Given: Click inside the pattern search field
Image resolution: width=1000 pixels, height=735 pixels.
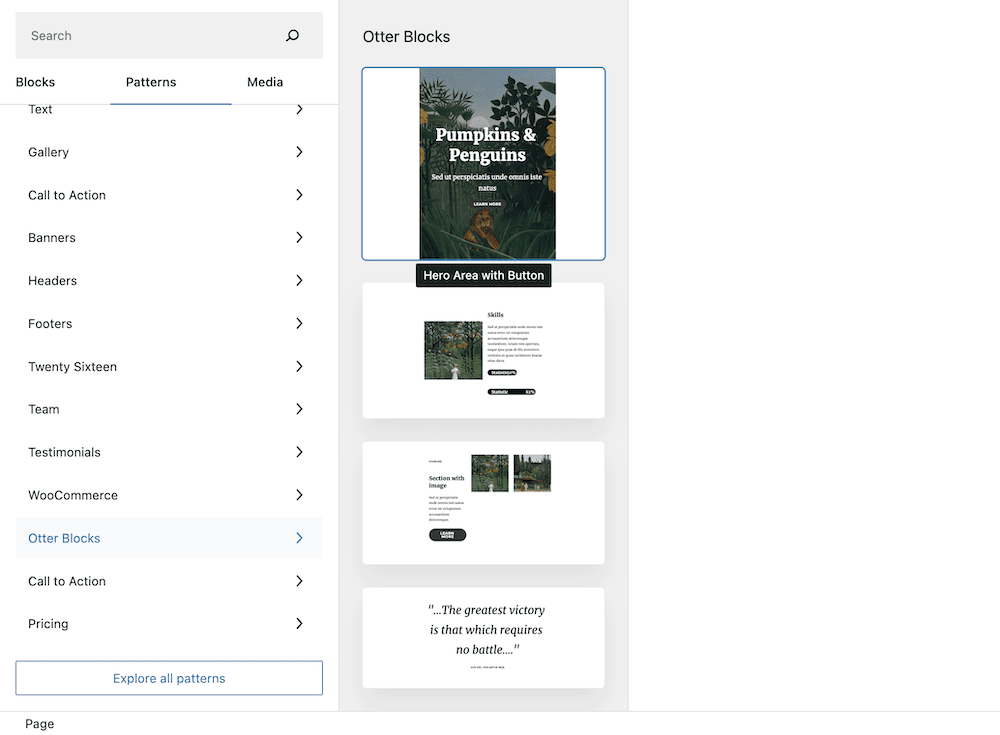Looking at the screenshot, I should point(150,35).
